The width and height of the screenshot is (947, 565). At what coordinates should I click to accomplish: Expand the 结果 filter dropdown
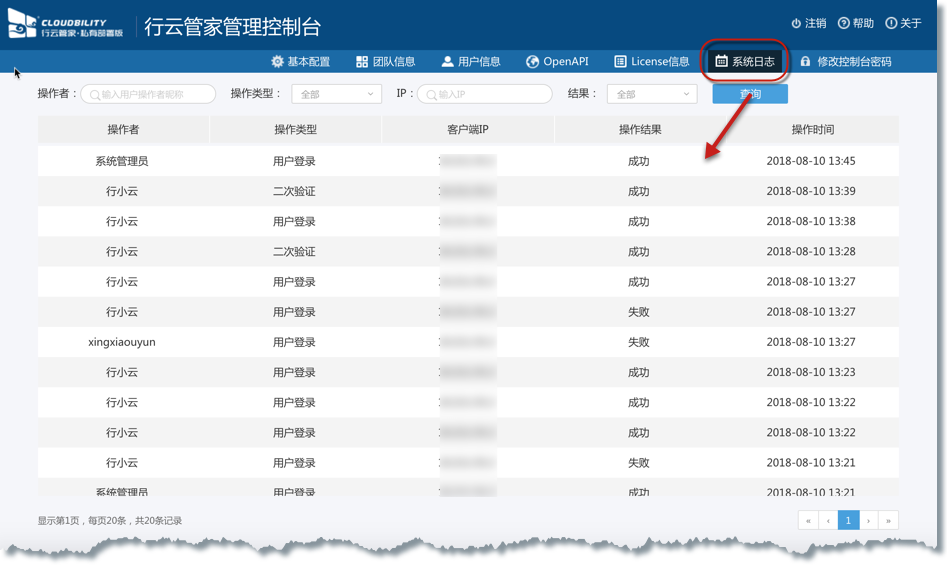(651, 94)
